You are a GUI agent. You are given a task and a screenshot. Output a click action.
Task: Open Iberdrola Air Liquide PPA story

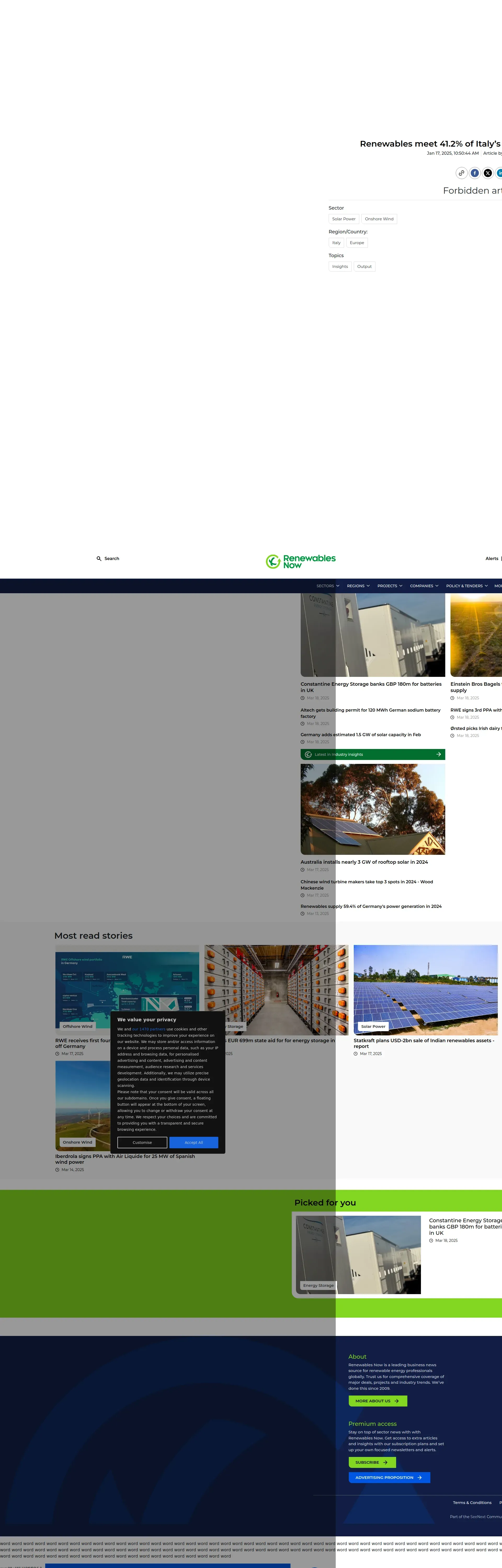pos(125,1159)
